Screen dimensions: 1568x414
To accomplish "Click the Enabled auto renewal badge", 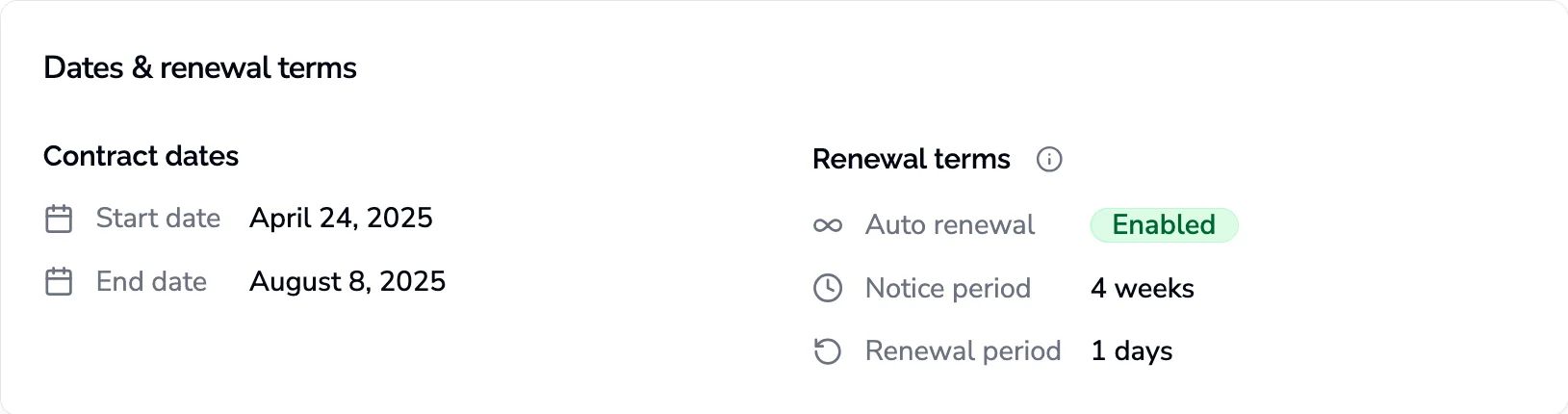I will tap(1163, 225).
